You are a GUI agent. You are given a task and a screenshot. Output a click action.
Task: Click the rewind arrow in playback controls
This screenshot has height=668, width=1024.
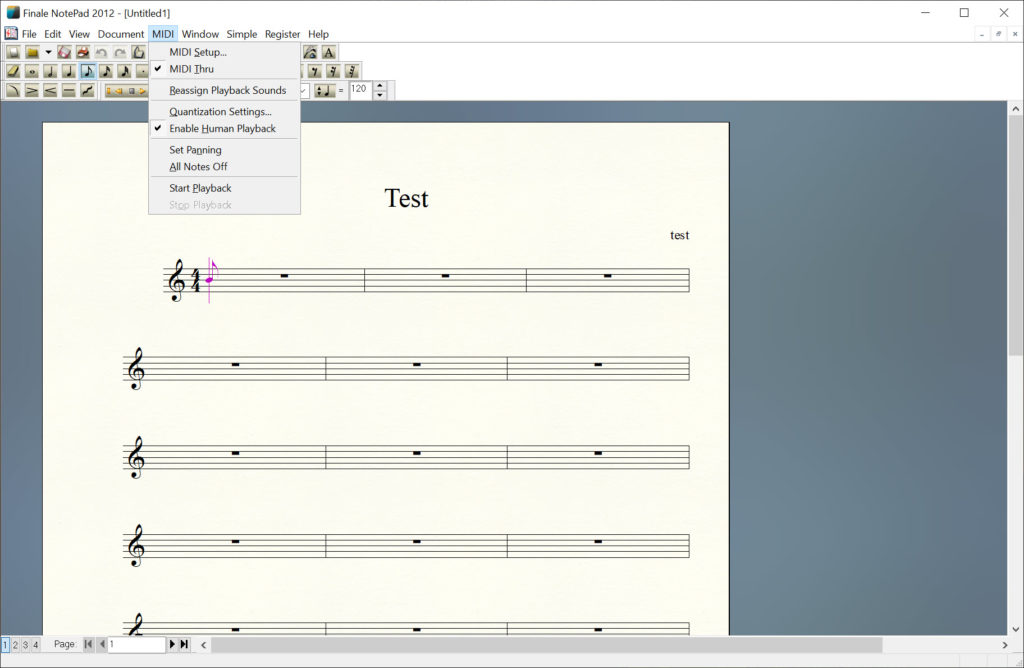click(x=119, y=91)
